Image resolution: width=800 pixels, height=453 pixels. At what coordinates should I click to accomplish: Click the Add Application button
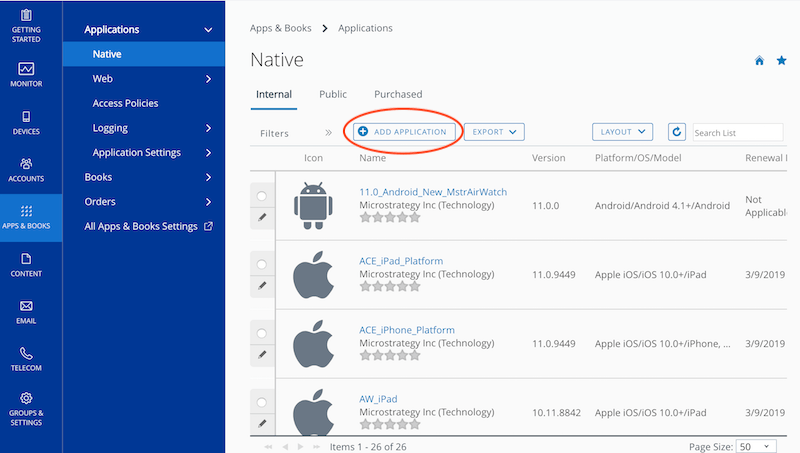point(402,132)
